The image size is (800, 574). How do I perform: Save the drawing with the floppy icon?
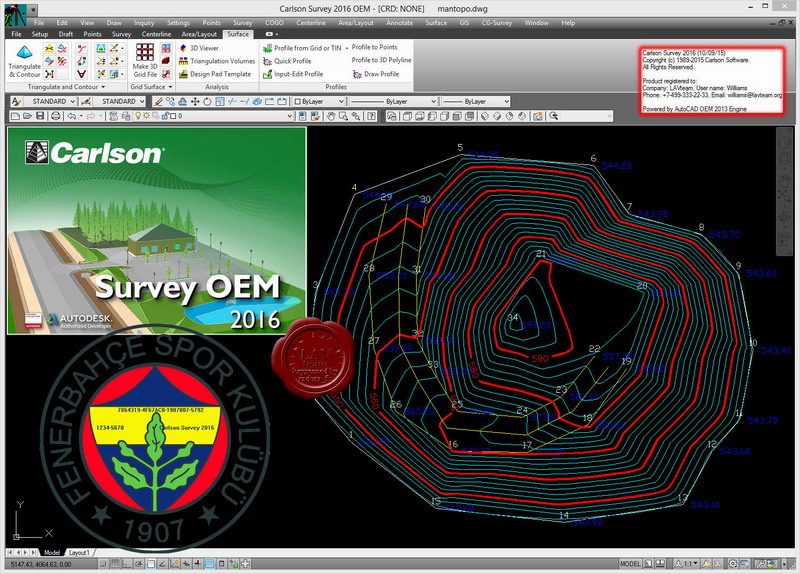(40, 116)
